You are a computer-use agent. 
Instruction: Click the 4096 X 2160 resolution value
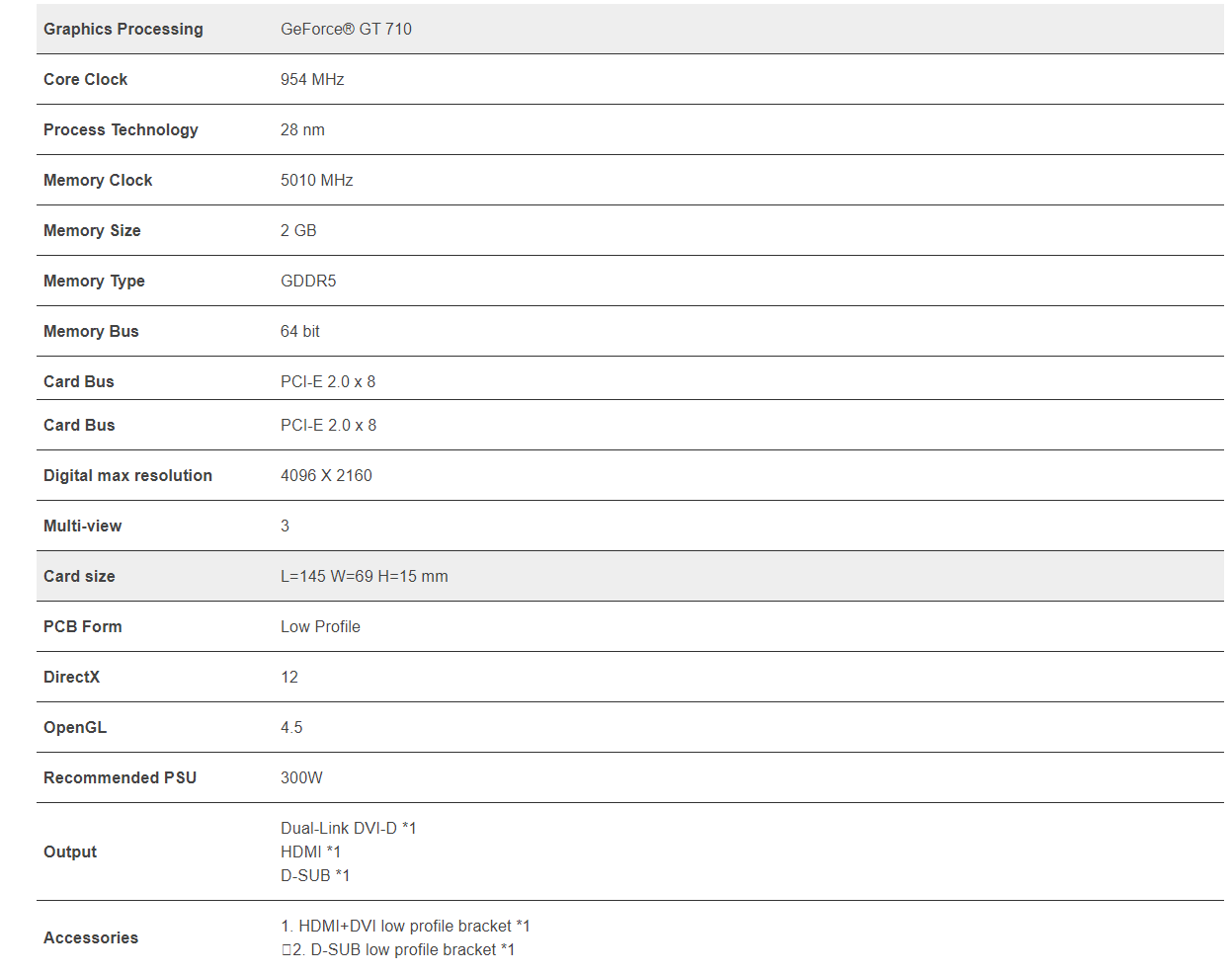(326, 476)
